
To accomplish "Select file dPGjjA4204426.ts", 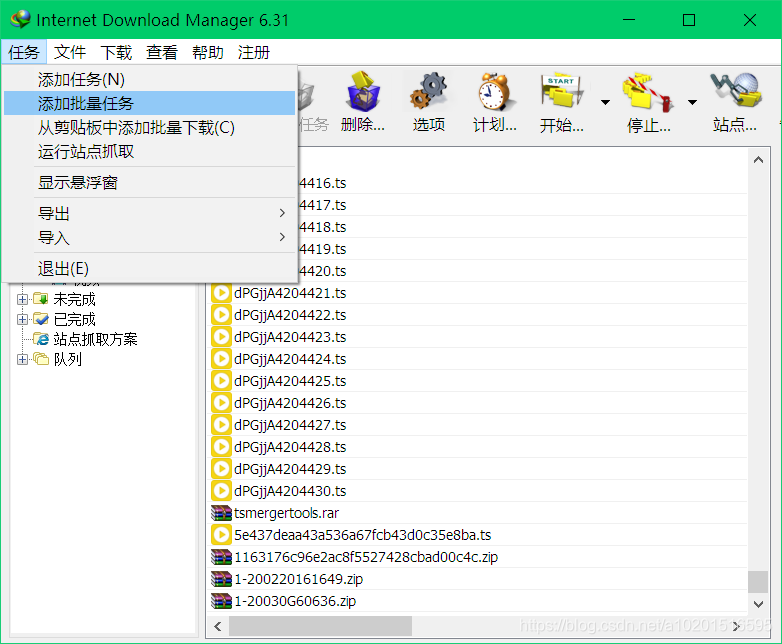I will 290,403.
